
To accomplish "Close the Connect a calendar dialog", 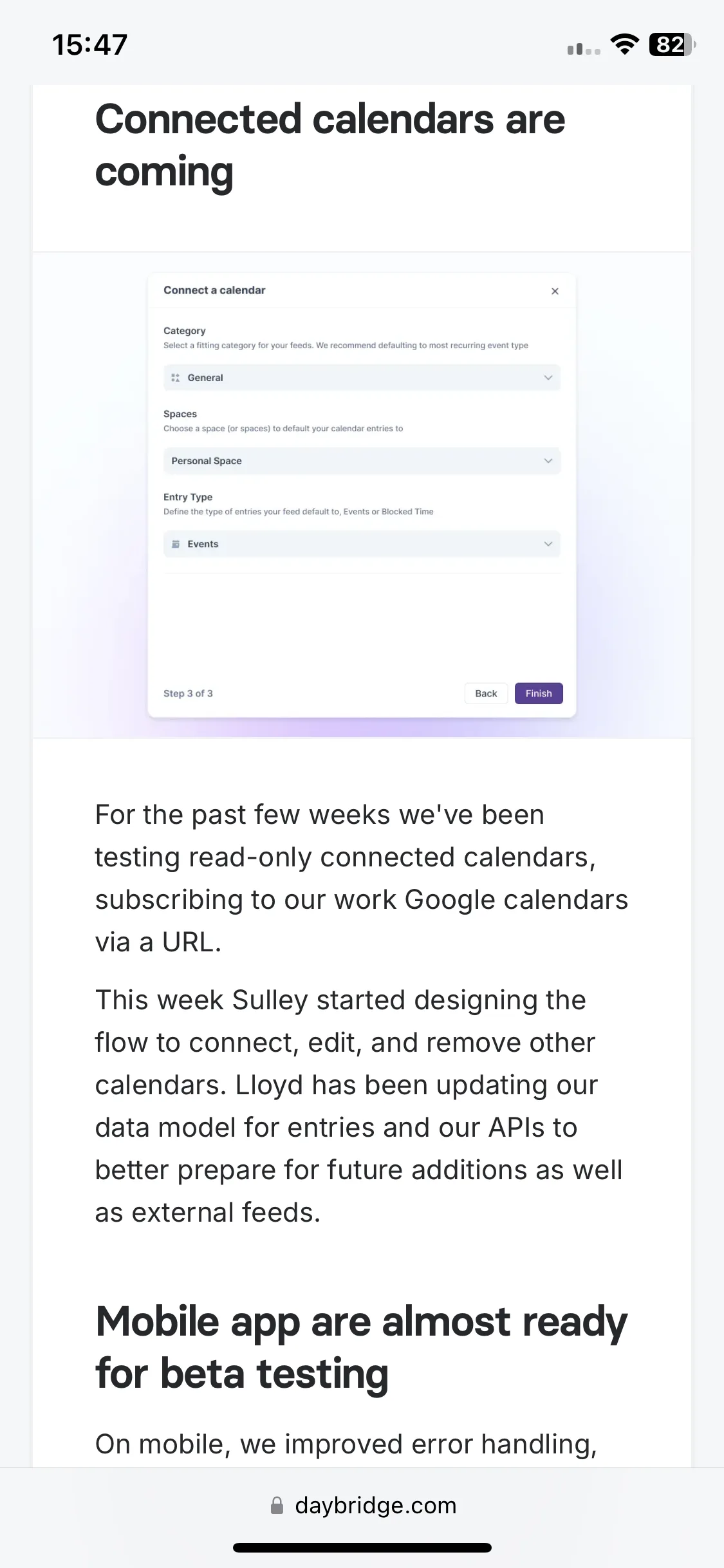I will point(555,291).
